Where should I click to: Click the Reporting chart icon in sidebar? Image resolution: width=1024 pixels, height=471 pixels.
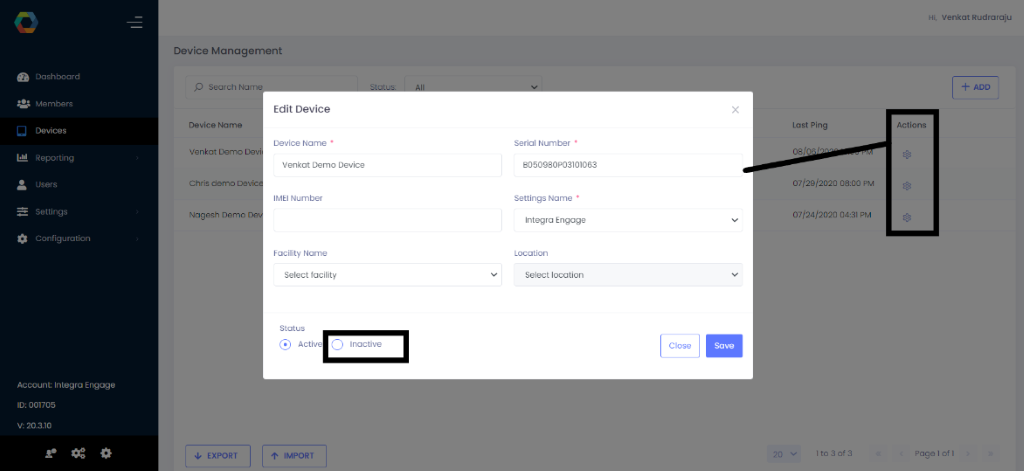point(23,158)
